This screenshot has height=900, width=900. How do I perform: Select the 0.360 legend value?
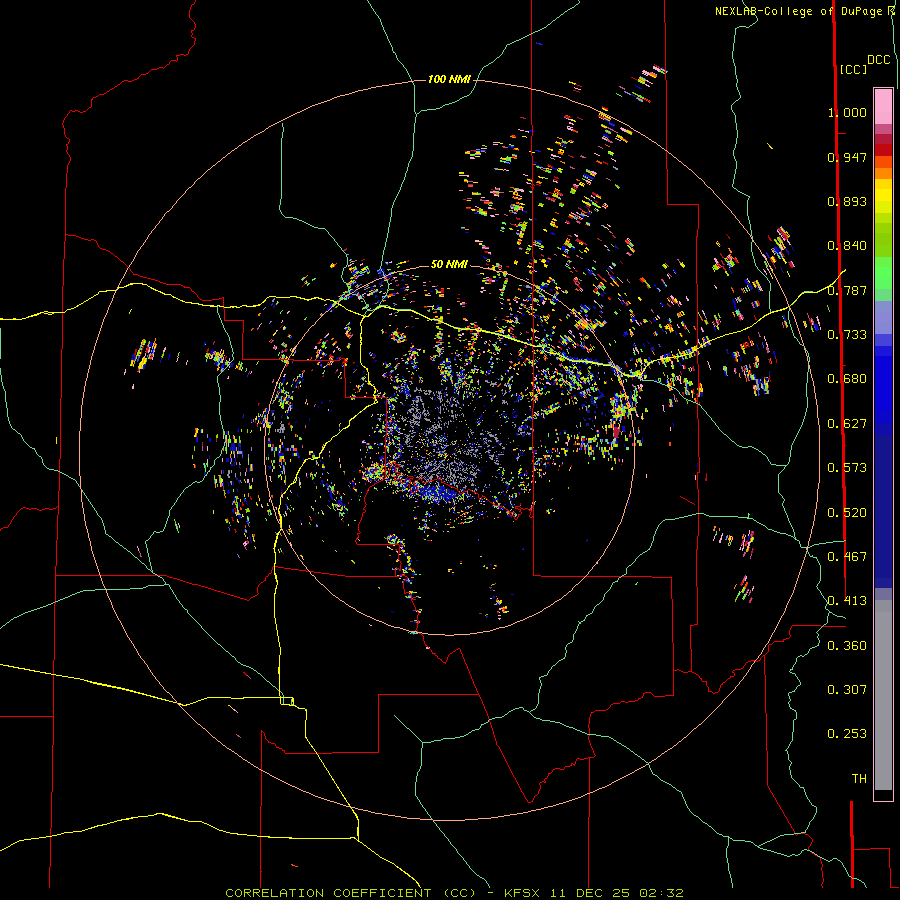(x=847, y=646)
